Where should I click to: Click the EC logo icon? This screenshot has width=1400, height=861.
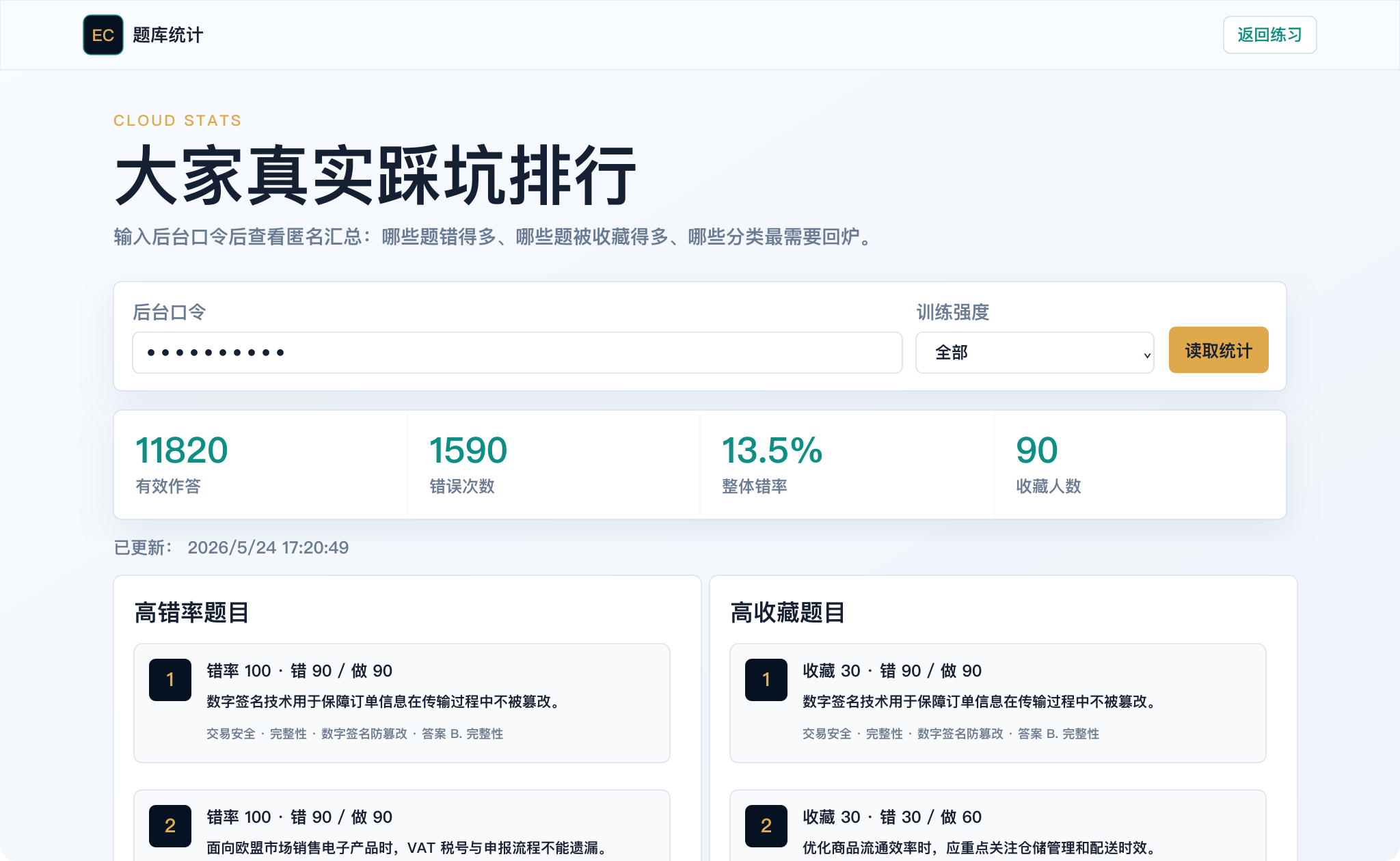pyautogui.click(x=103, y=35)
